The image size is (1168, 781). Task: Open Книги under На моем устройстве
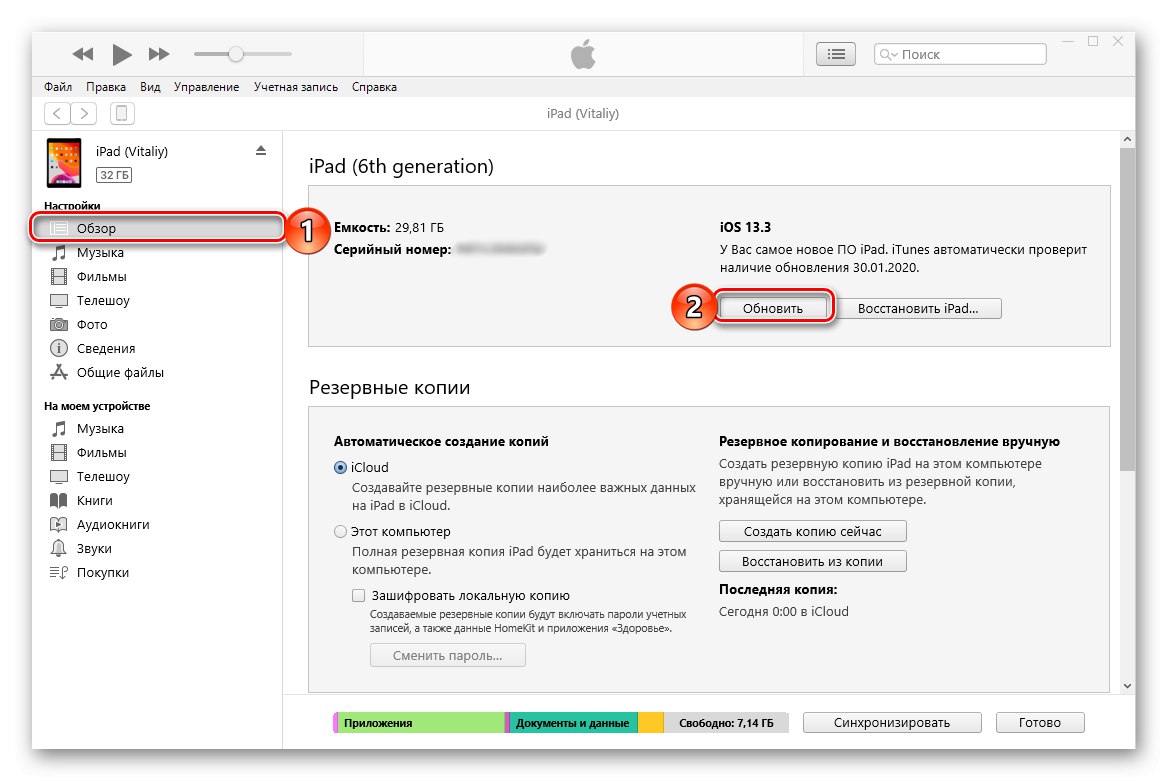(94, 501)
